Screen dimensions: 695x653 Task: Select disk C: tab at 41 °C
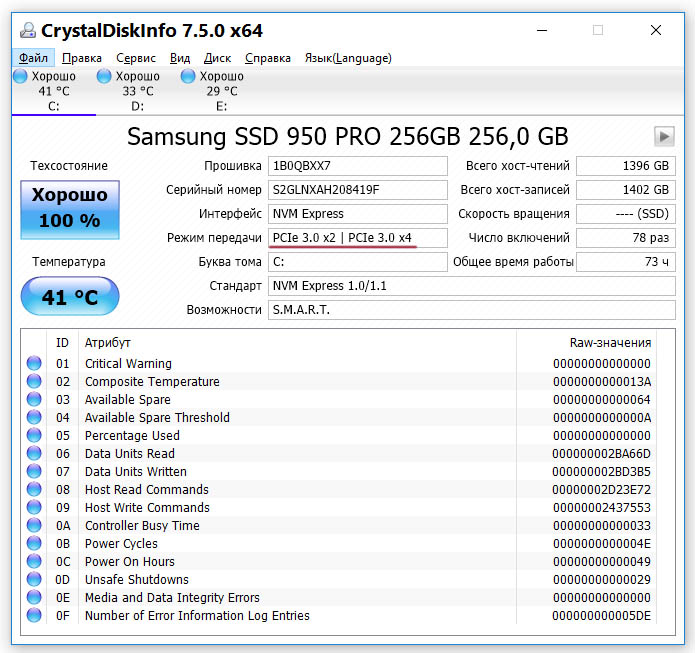[x=54, y=91]
